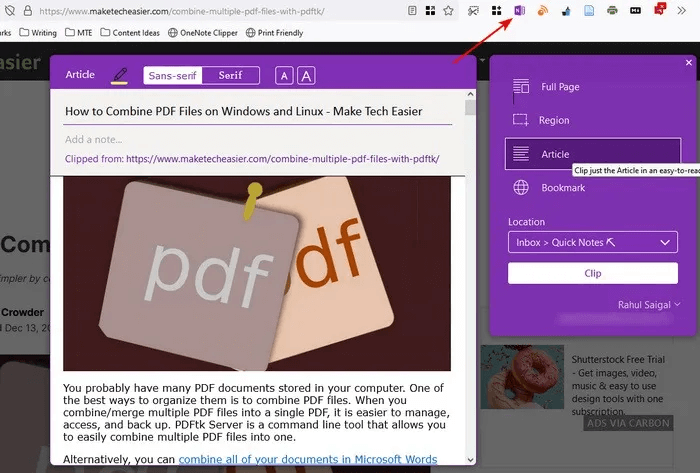The width and height of the screenshot is (700, 473).
Task: Click the donut Shutterstock ad image
Action: tap(522, 377)
